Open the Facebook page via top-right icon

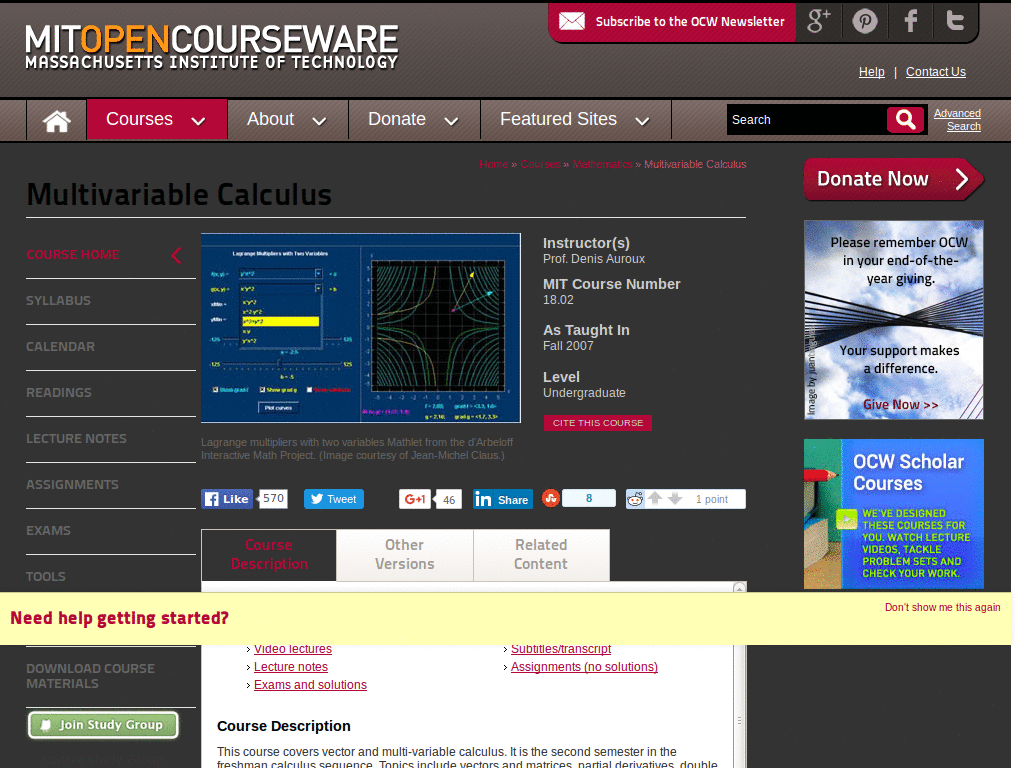(910, 21)
